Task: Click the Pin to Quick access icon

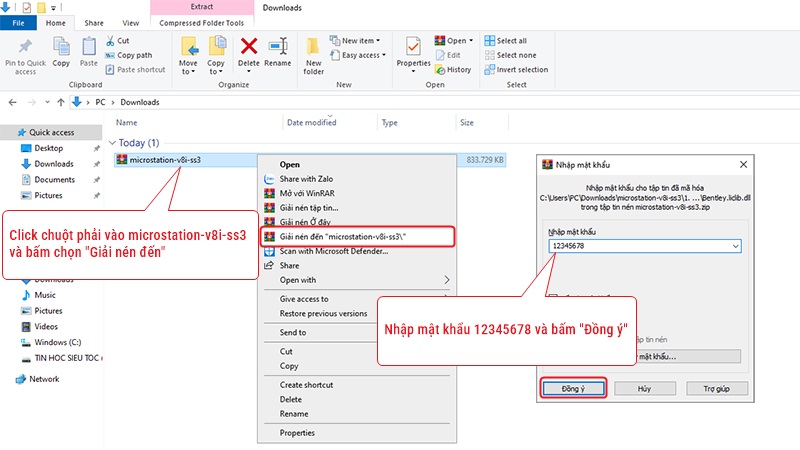Action: click(x=25, y=48)
